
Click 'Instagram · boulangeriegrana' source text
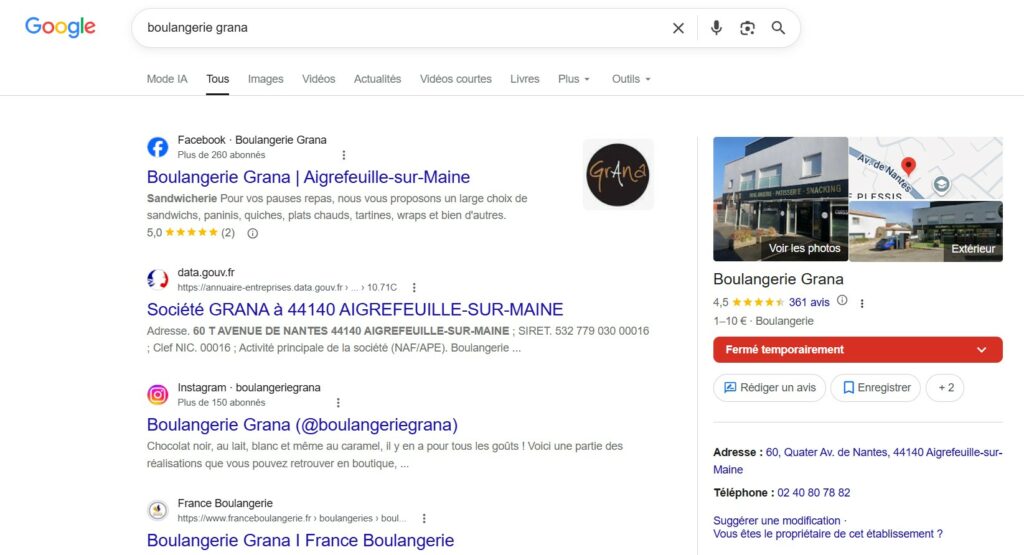(249, 387)
